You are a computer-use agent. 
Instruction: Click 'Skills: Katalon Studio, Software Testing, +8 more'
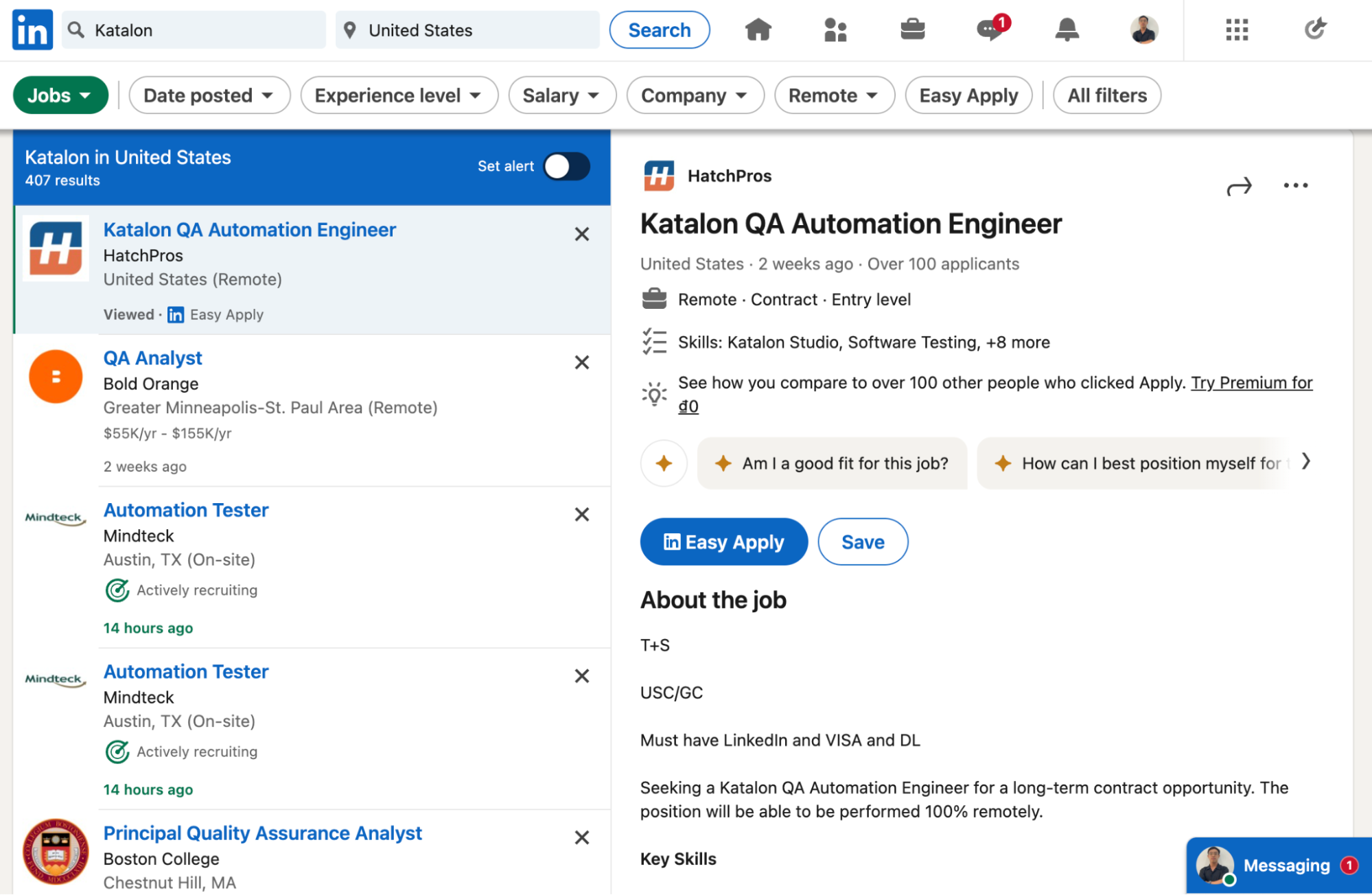(x=863, y=342)
